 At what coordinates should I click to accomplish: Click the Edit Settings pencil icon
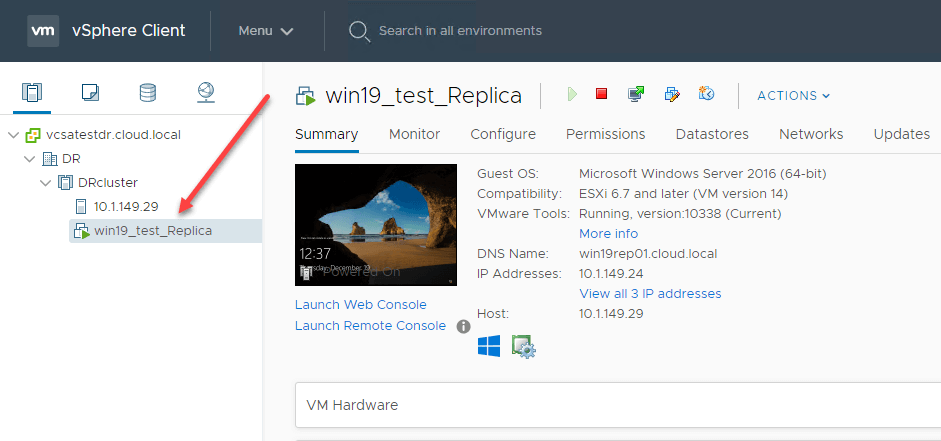pos(672,94)
